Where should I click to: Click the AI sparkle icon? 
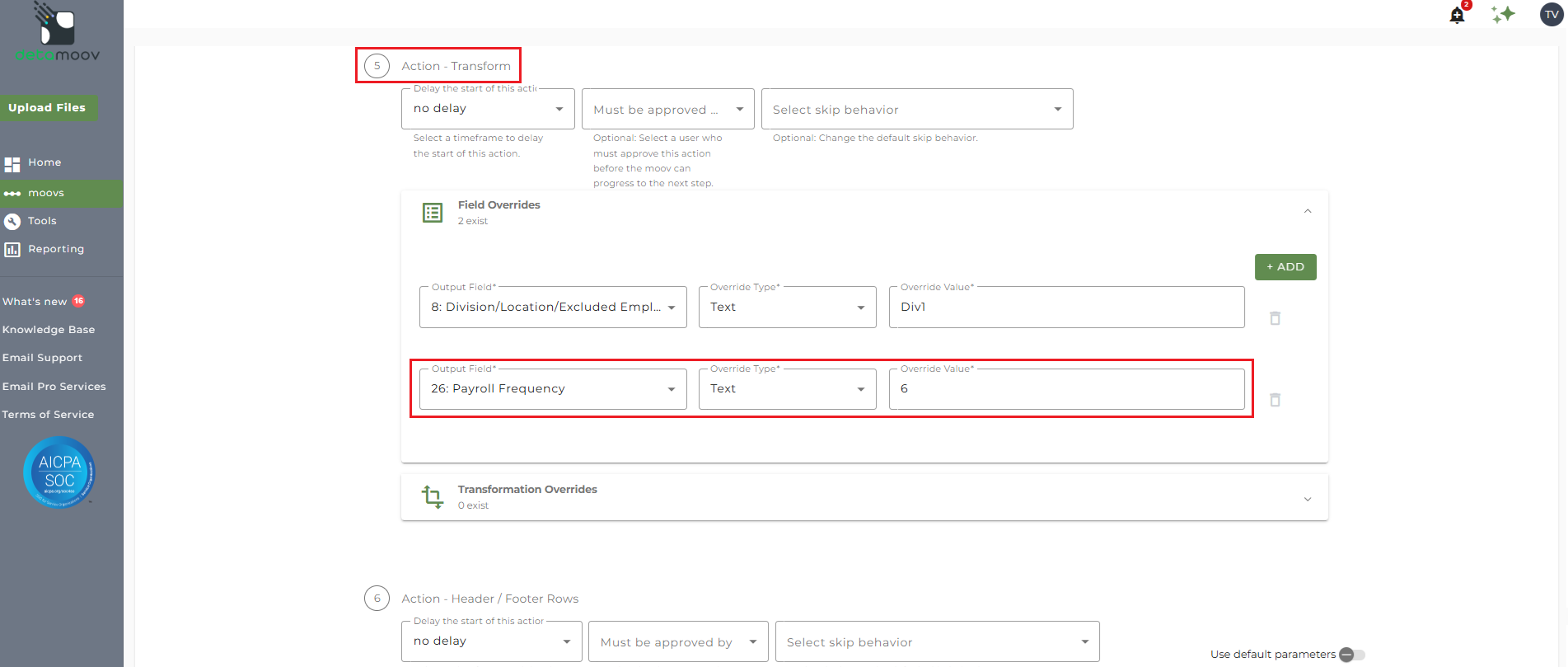(1503, 14)
